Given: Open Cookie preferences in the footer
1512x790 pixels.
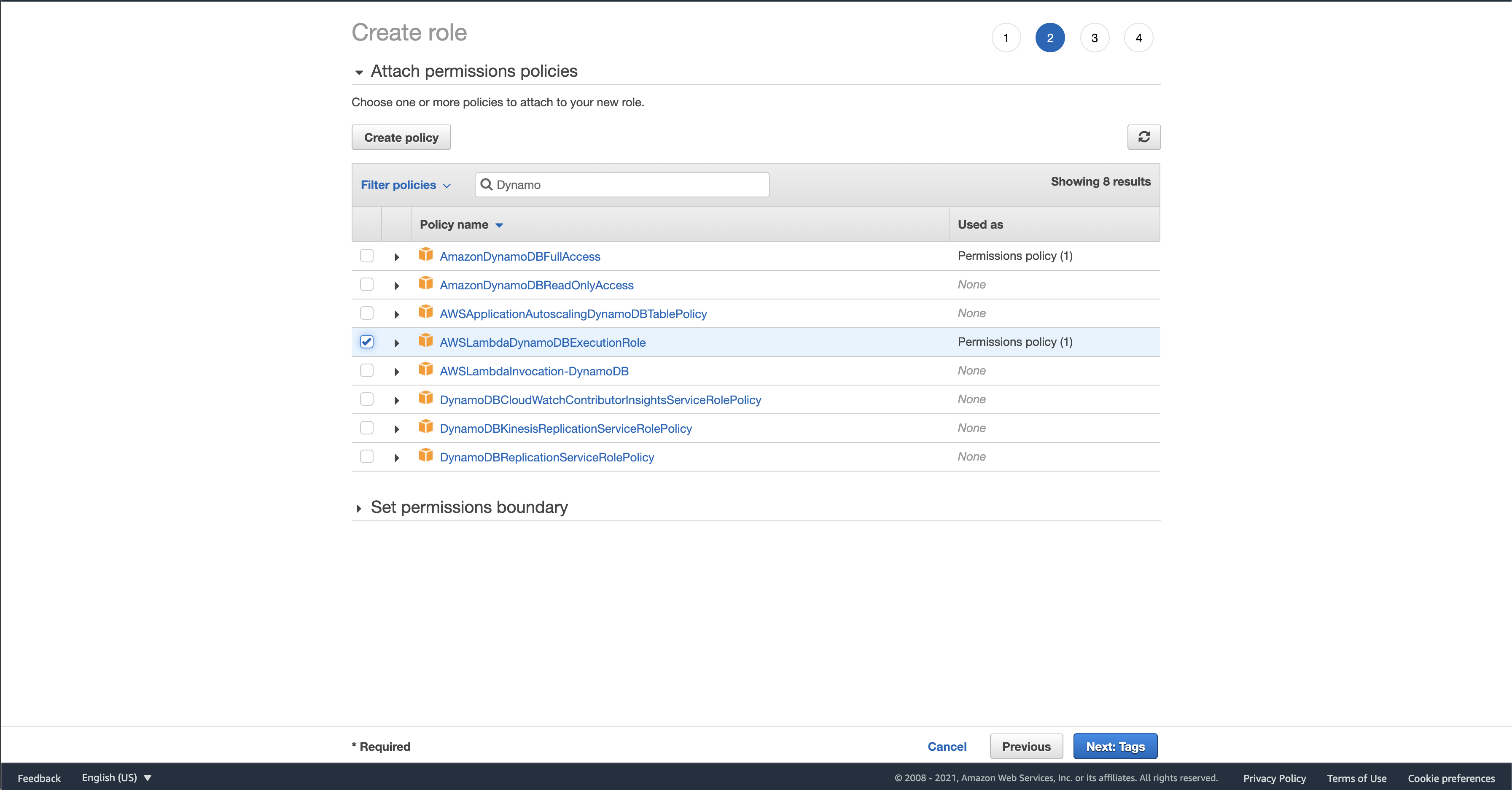Looking at the screenshot, I should point(1451,778).
